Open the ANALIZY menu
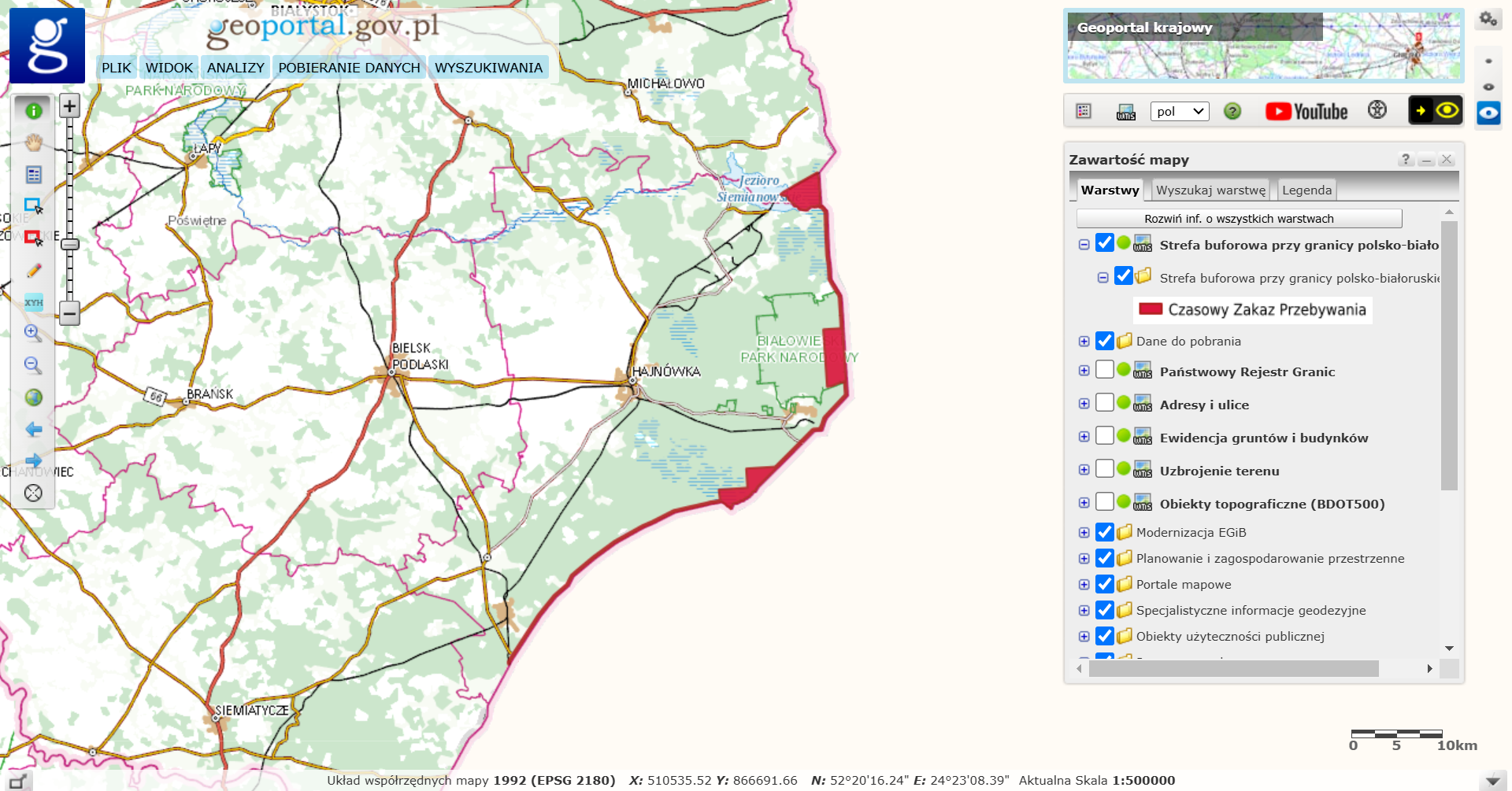This screenshot has height=791, width=1512. (x=235, y=68)
